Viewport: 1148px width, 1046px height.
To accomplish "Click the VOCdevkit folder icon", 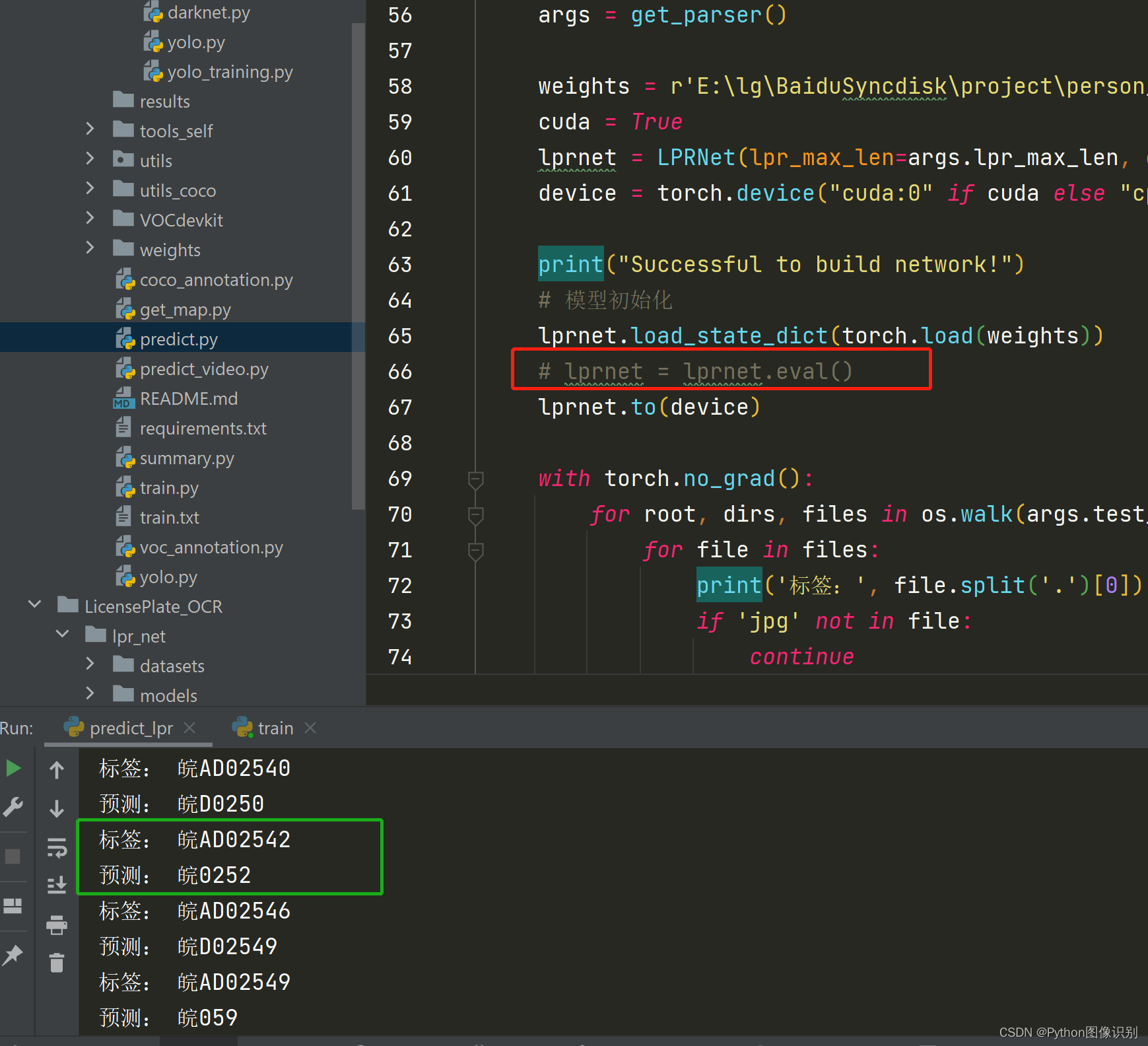I will 123,219.
